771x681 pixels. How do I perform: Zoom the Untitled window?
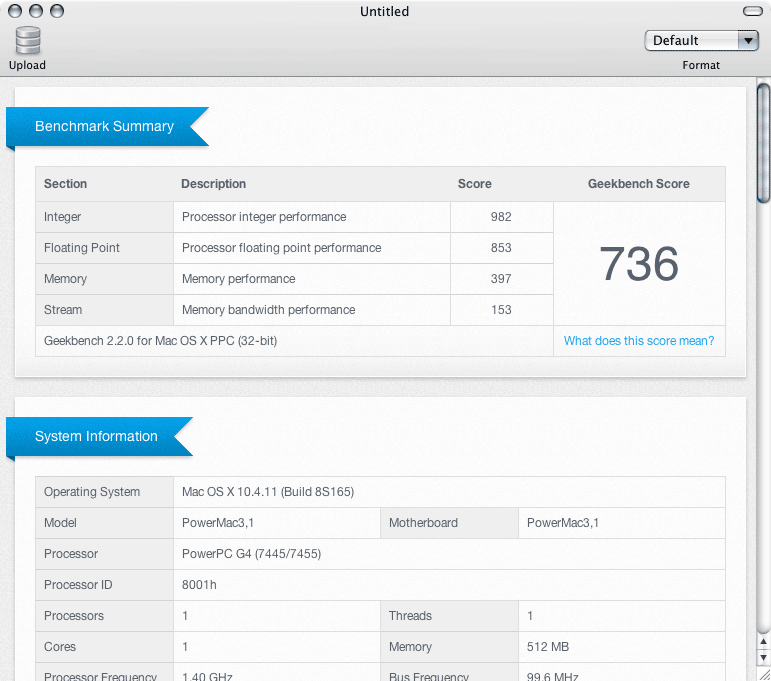tap(57, 11)
